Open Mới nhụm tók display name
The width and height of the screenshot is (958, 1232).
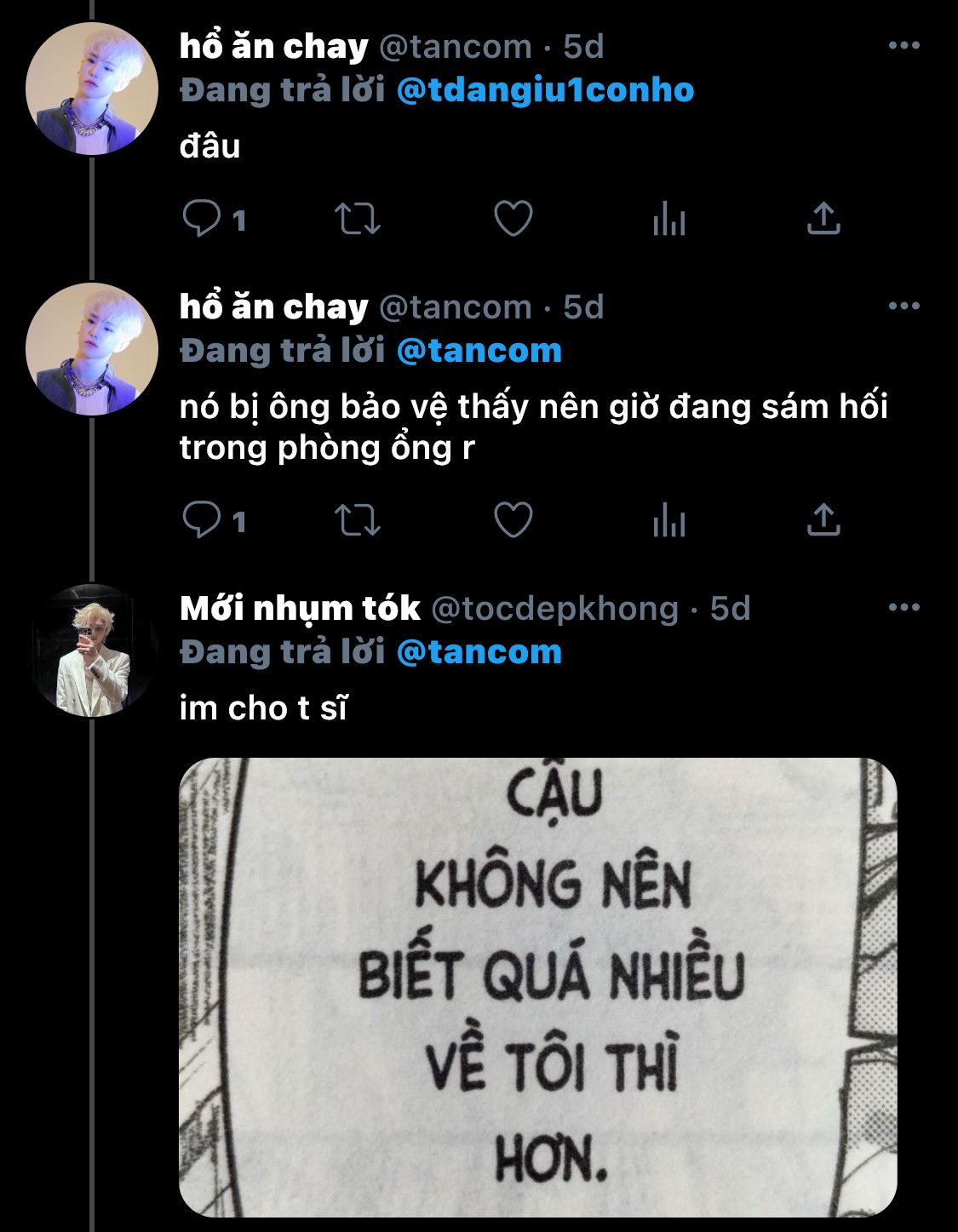tap(300, 608)
